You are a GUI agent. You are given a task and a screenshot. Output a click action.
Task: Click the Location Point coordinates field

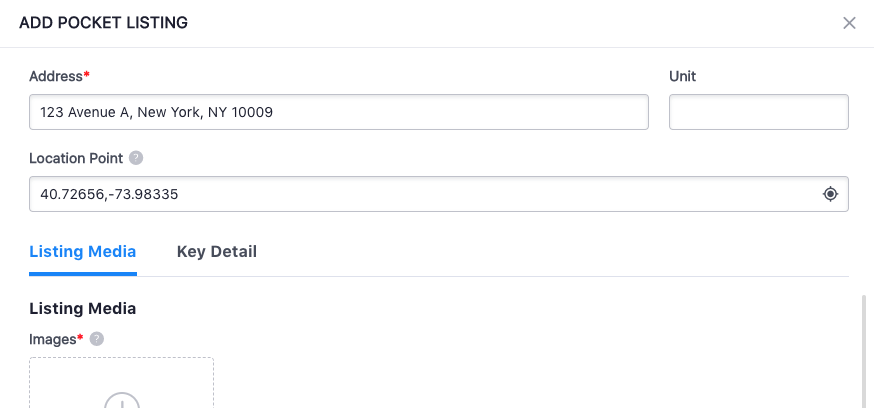click(x=420, y=194)
